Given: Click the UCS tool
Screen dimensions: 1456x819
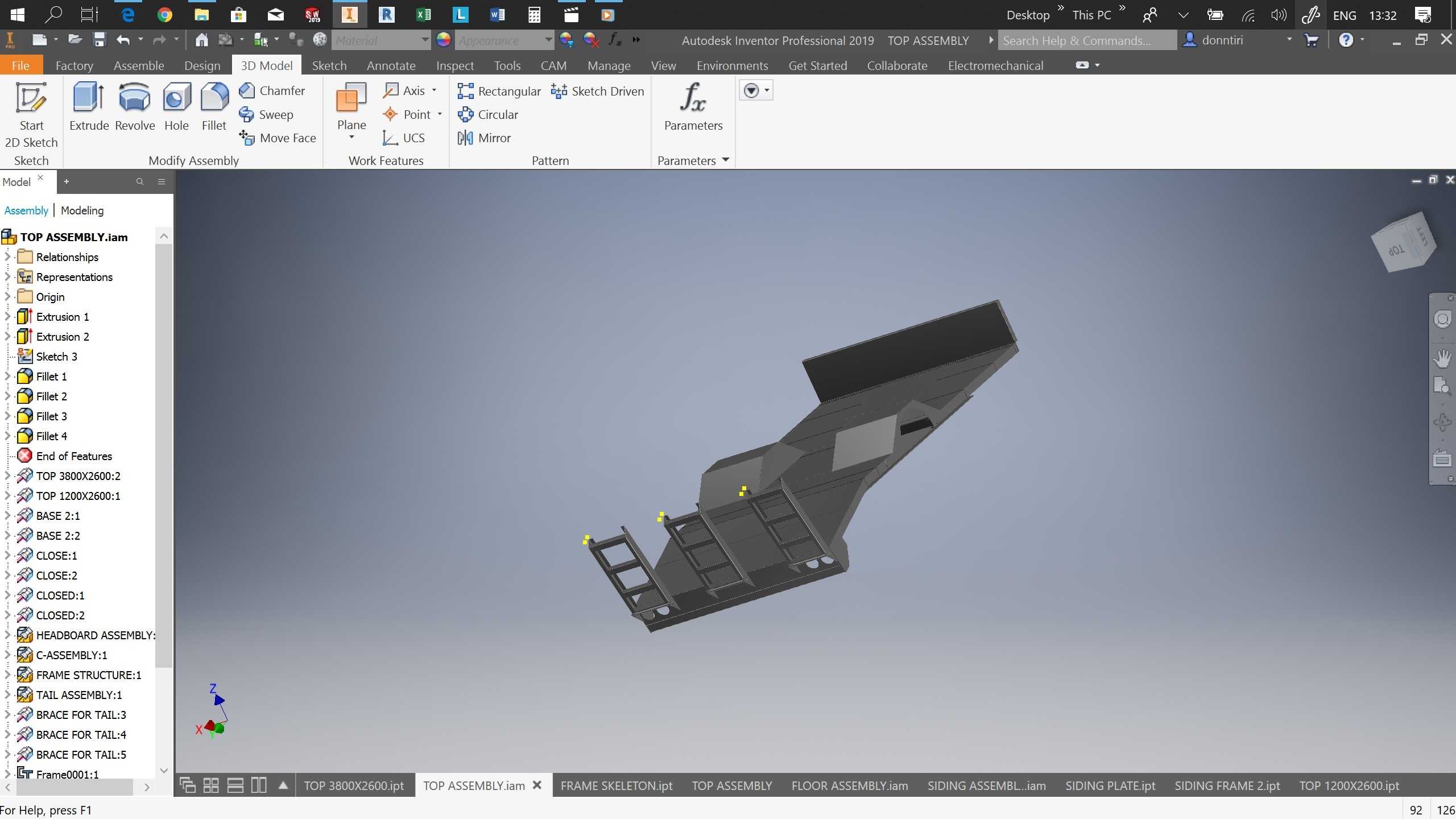Looking at the screenshot, I should point(404,138).
